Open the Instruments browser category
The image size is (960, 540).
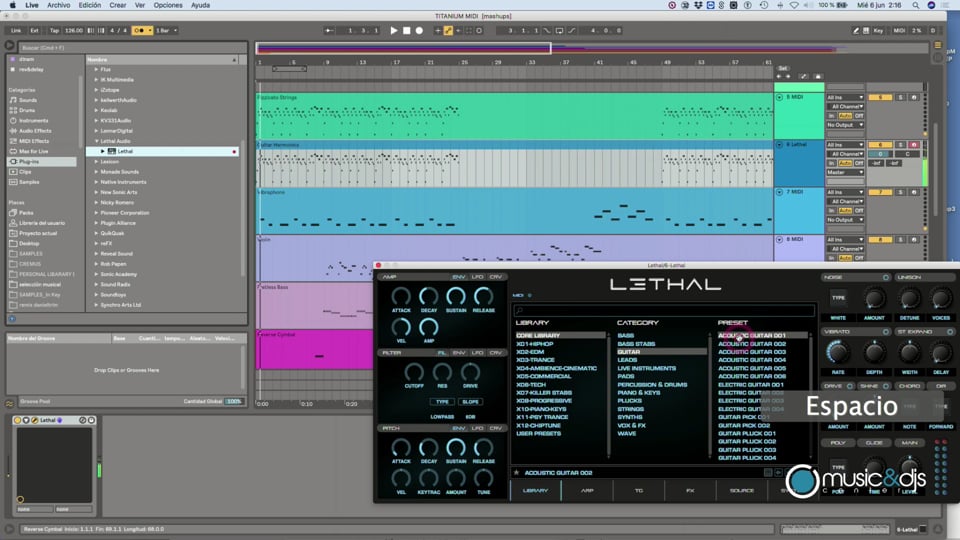click(33, 121)
